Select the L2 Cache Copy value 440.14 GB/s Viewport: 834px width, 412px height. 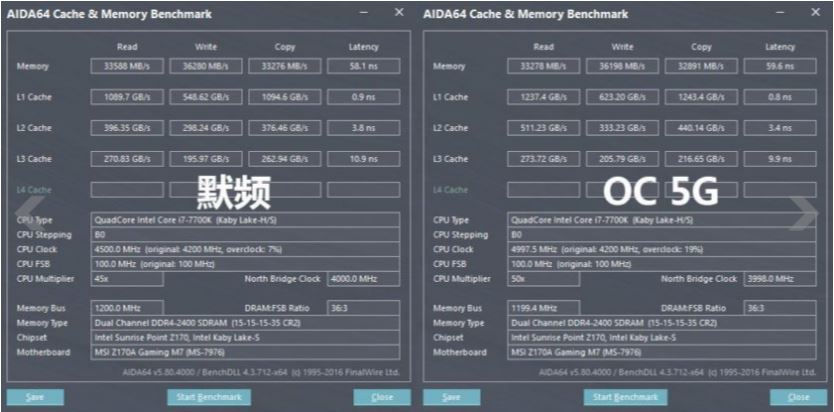[701, 128]
